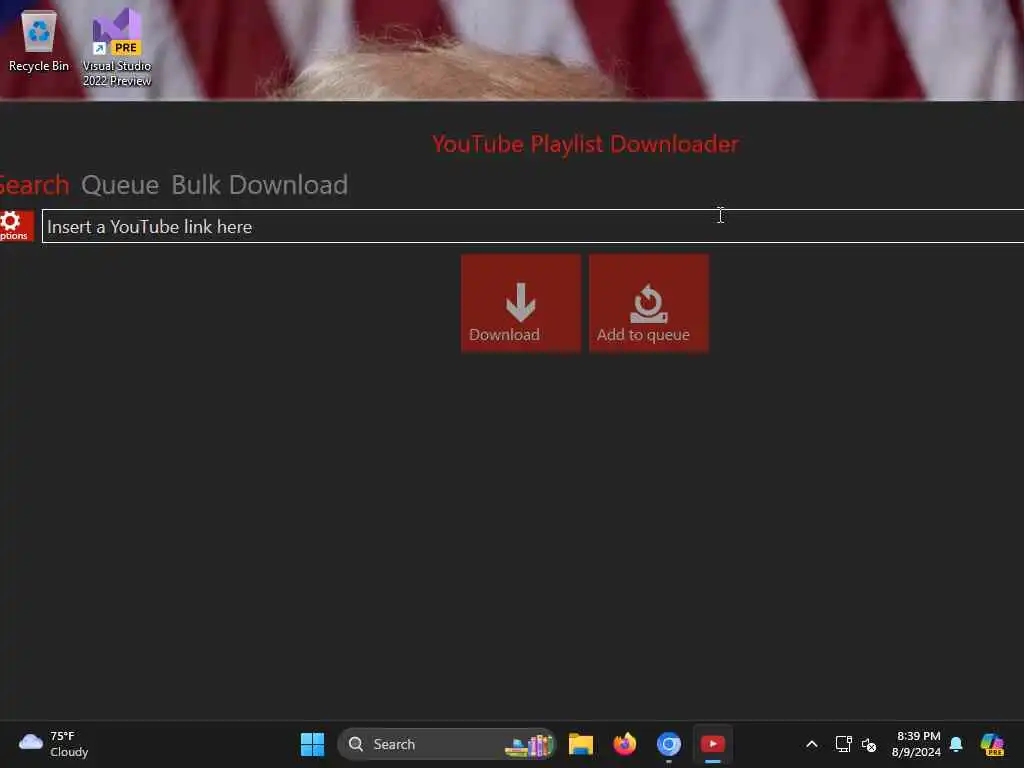Open File Explorer from the taskbar
Image resolution: width=1024 pixels, height=768 pixels.
tap(581, 744)
